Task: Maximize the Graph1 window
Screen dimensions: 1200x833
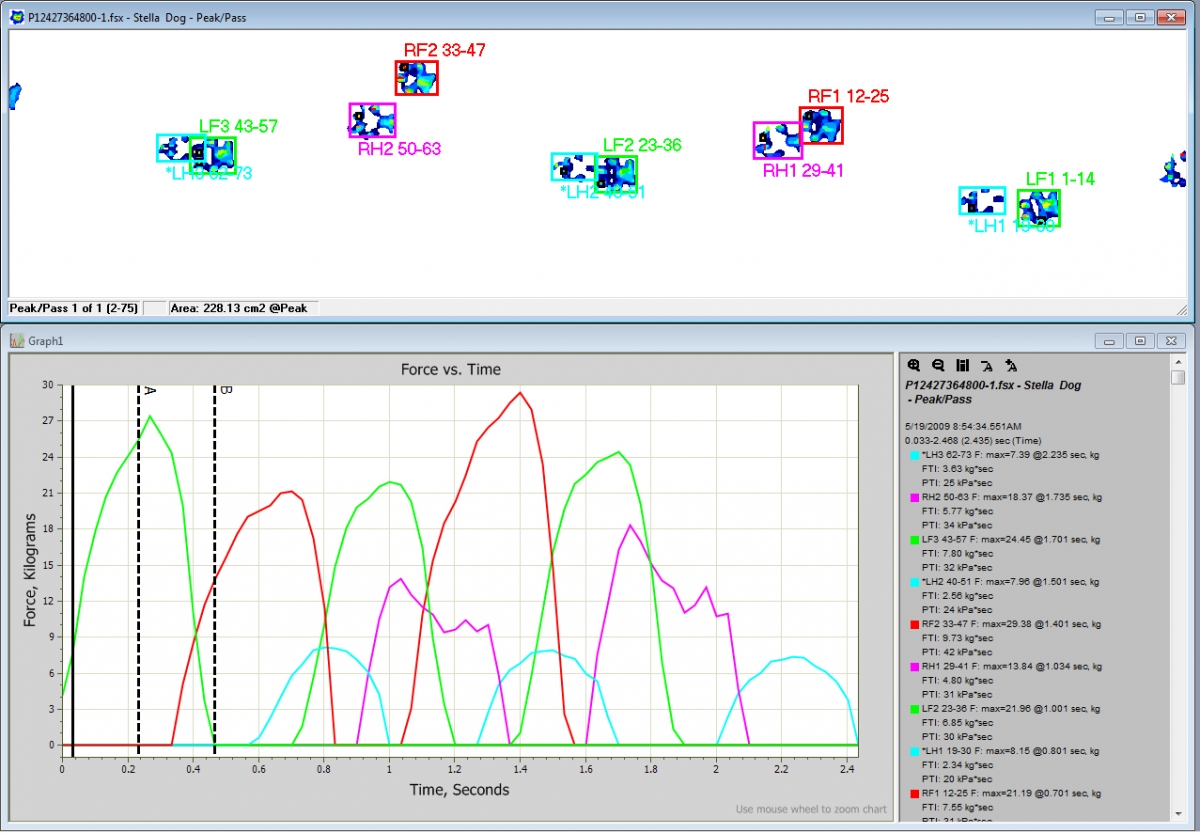Action: [1139, 341]
